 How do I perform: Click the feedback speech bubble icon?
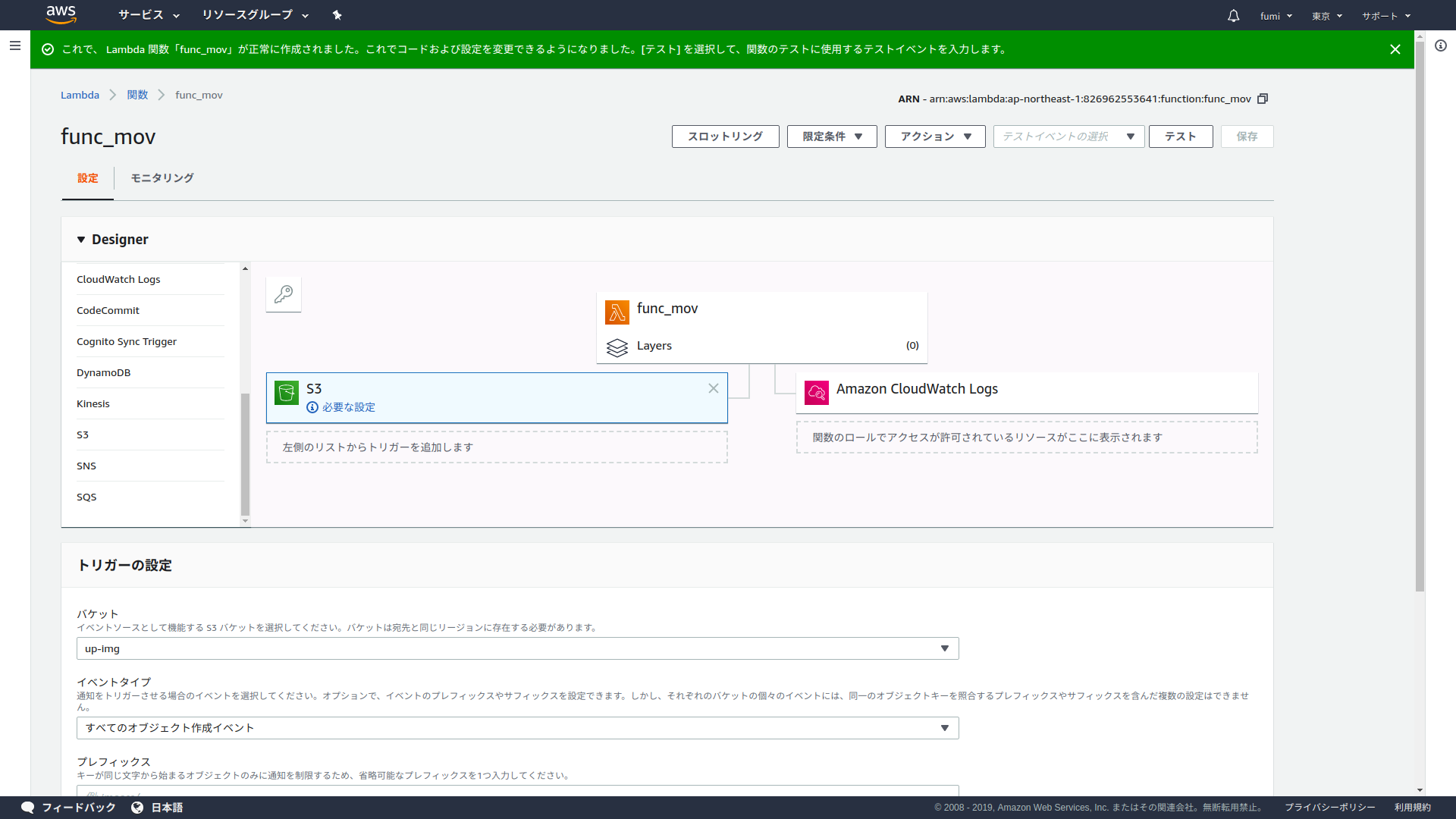[27, 807]
